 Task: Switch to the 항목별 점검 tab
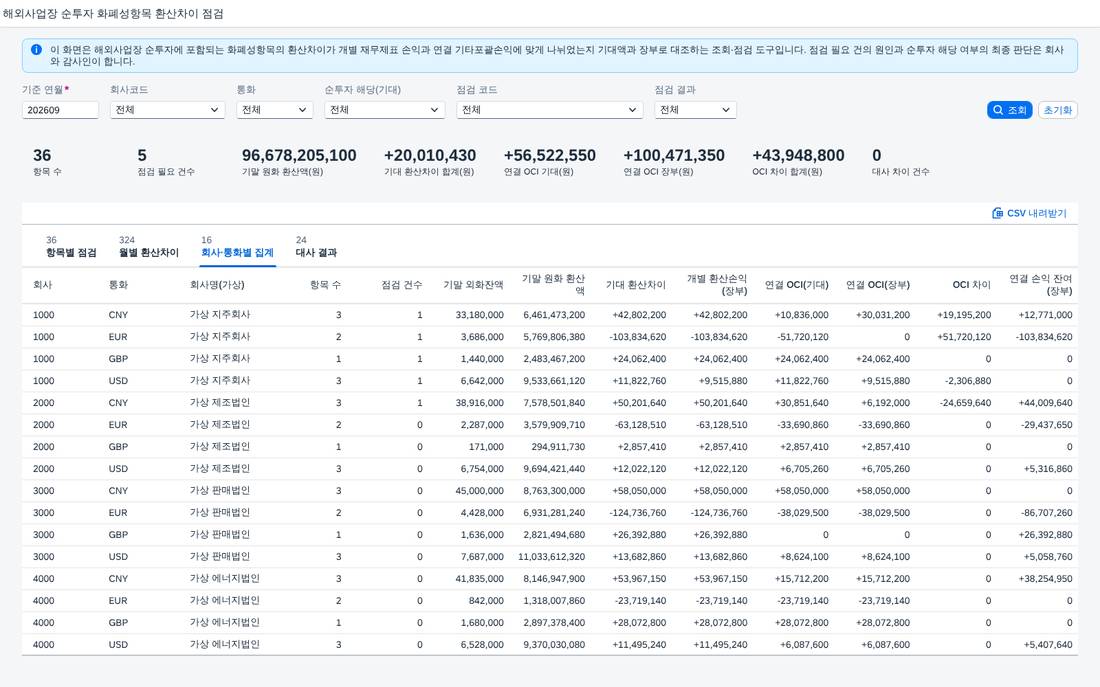[71, 247]
